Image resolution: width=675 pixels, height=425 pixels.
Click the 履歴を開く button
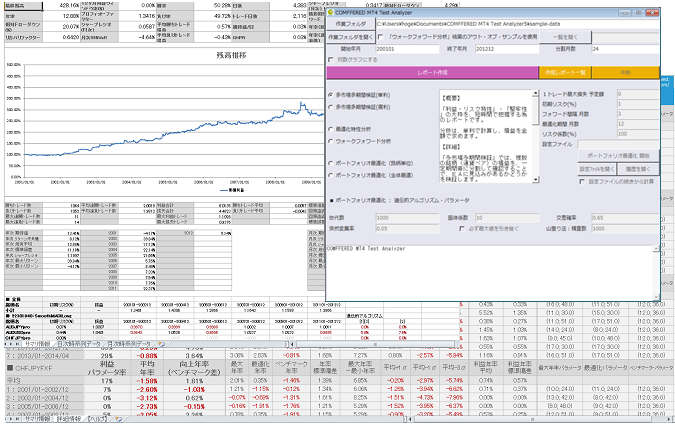(638, 169)
